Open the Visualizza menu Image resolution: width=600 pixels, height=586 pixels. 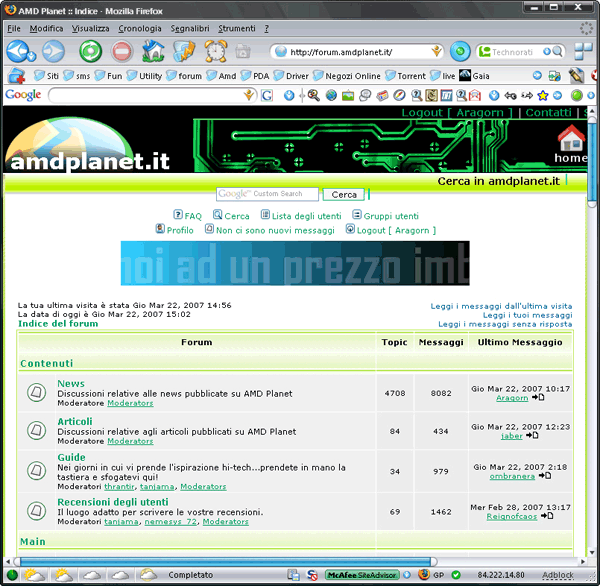pyautogui.click(x=91, y=28)
